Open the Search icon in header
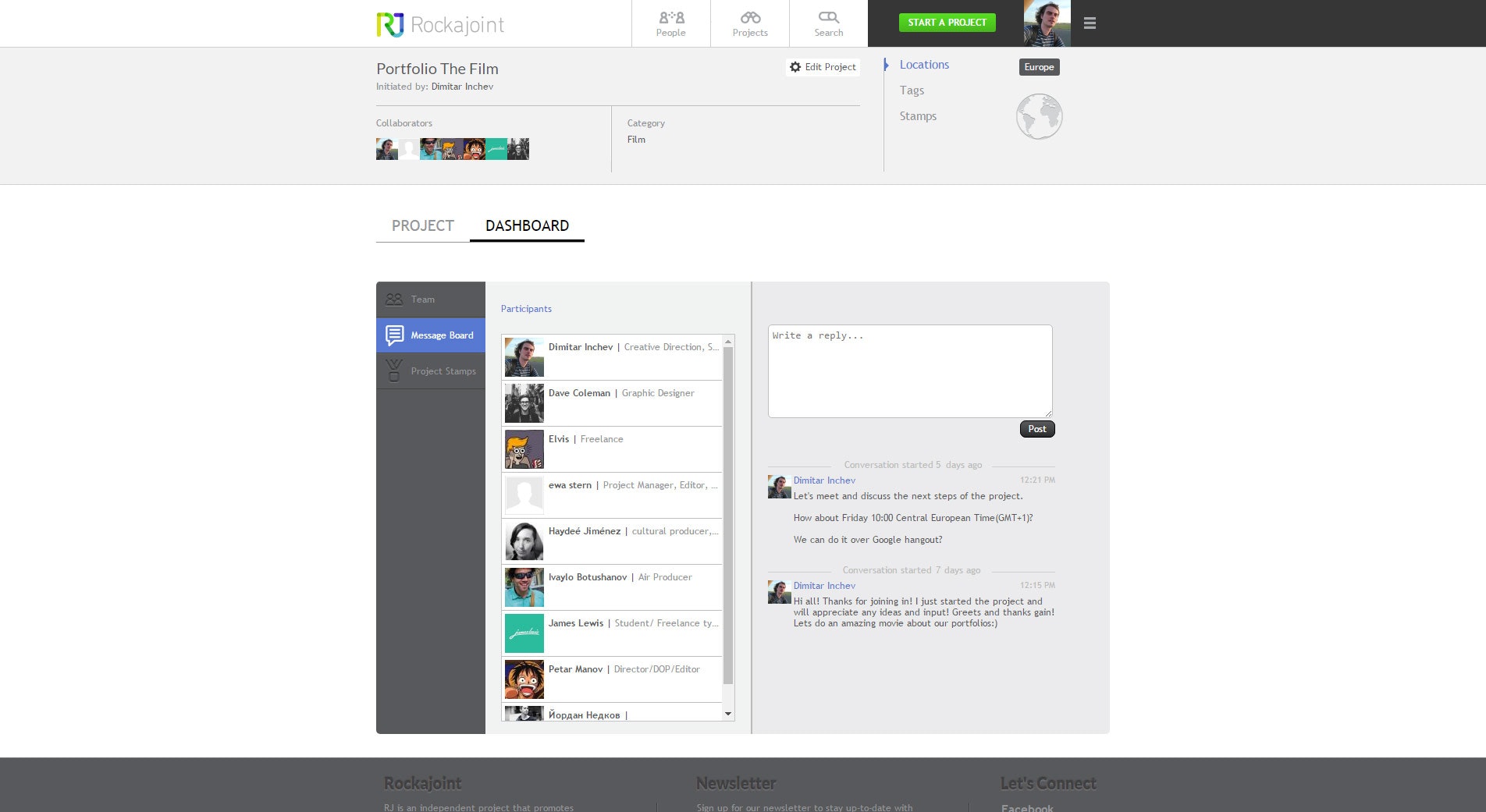Viewport: 1486px width, 812px height. [x=828, y=17]
